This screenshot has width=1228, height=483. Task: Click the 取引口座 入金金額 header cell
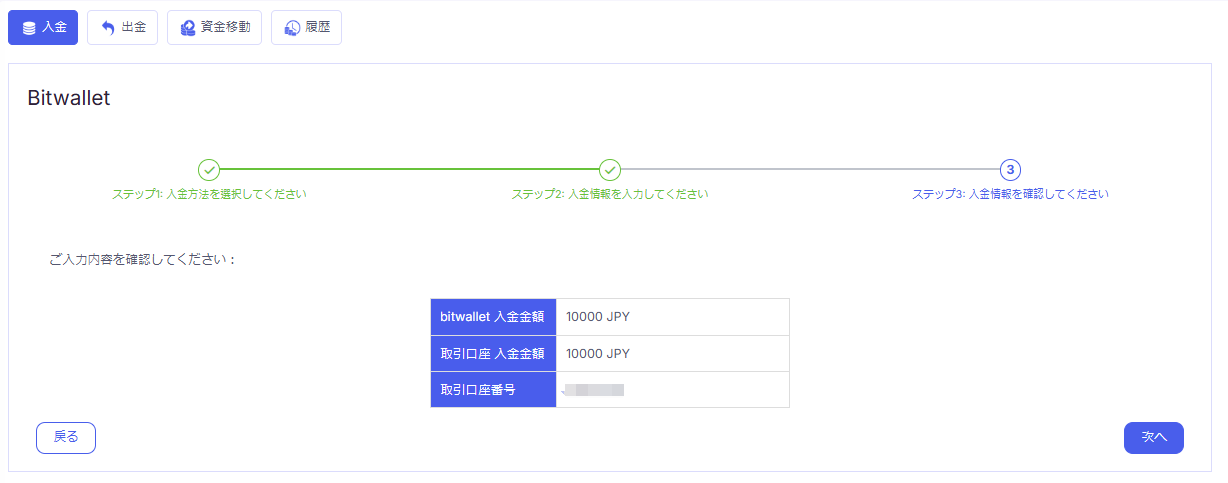click(493, 353)
